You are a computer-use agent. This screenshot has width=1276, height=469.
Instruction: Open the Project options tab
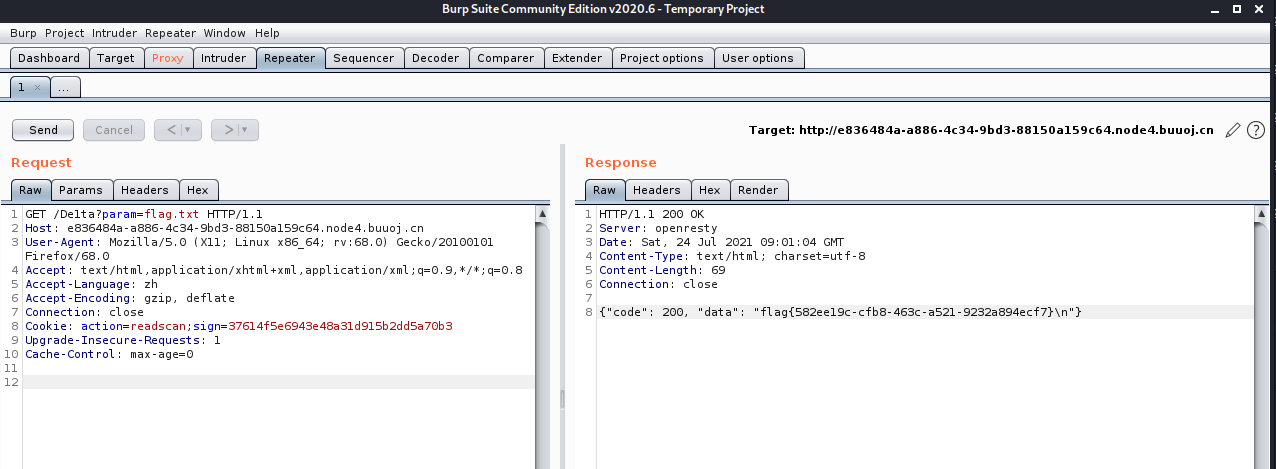point(662,58)
